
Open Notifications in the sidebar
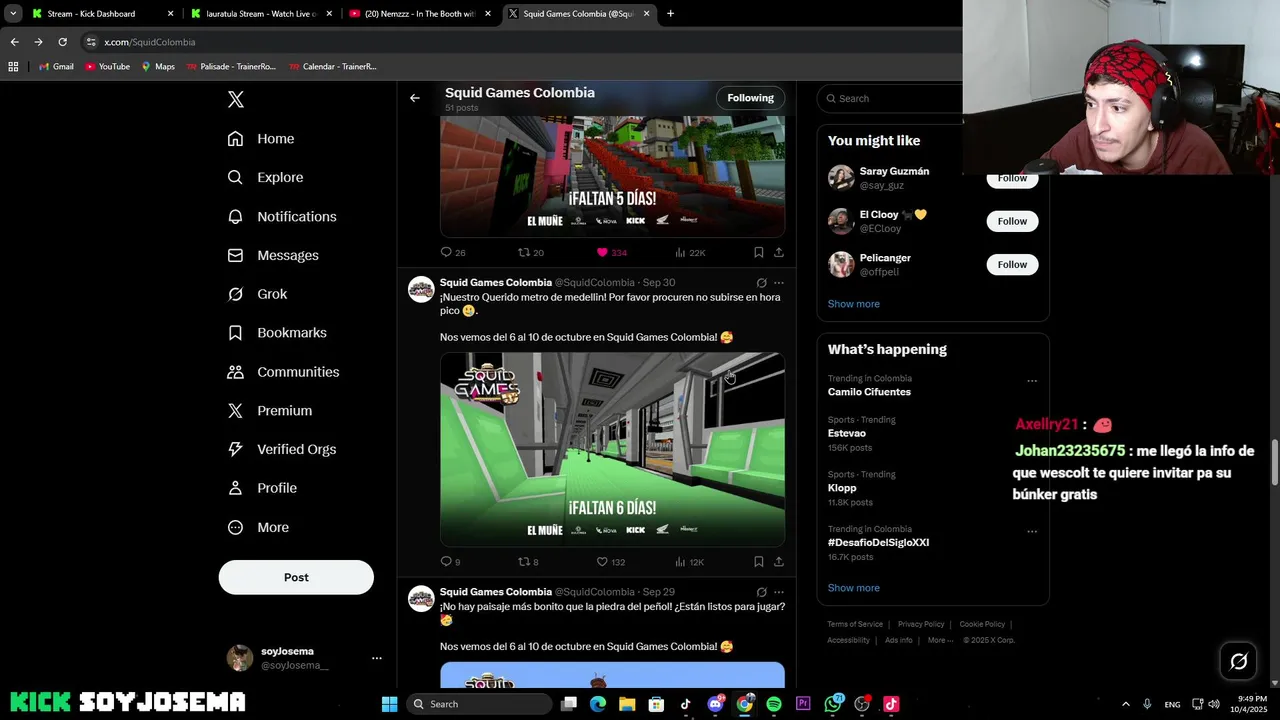[282, 216]
